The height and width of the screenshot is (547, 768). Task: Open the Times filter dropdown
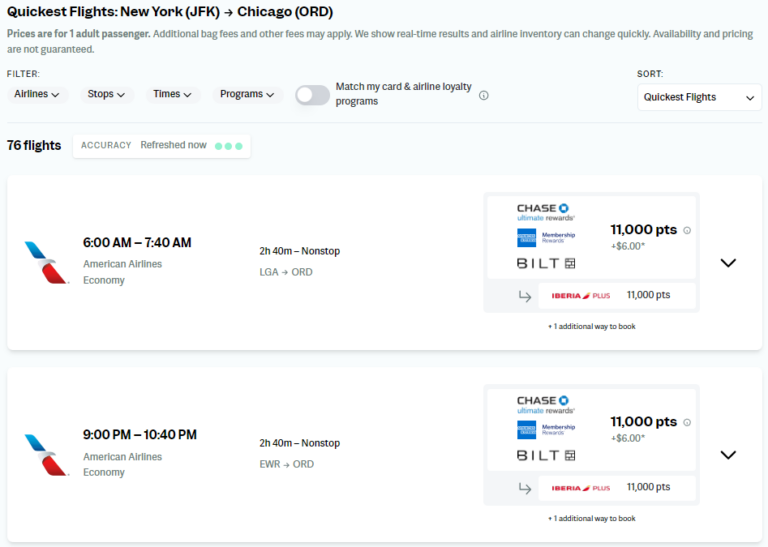pos(172,94)
